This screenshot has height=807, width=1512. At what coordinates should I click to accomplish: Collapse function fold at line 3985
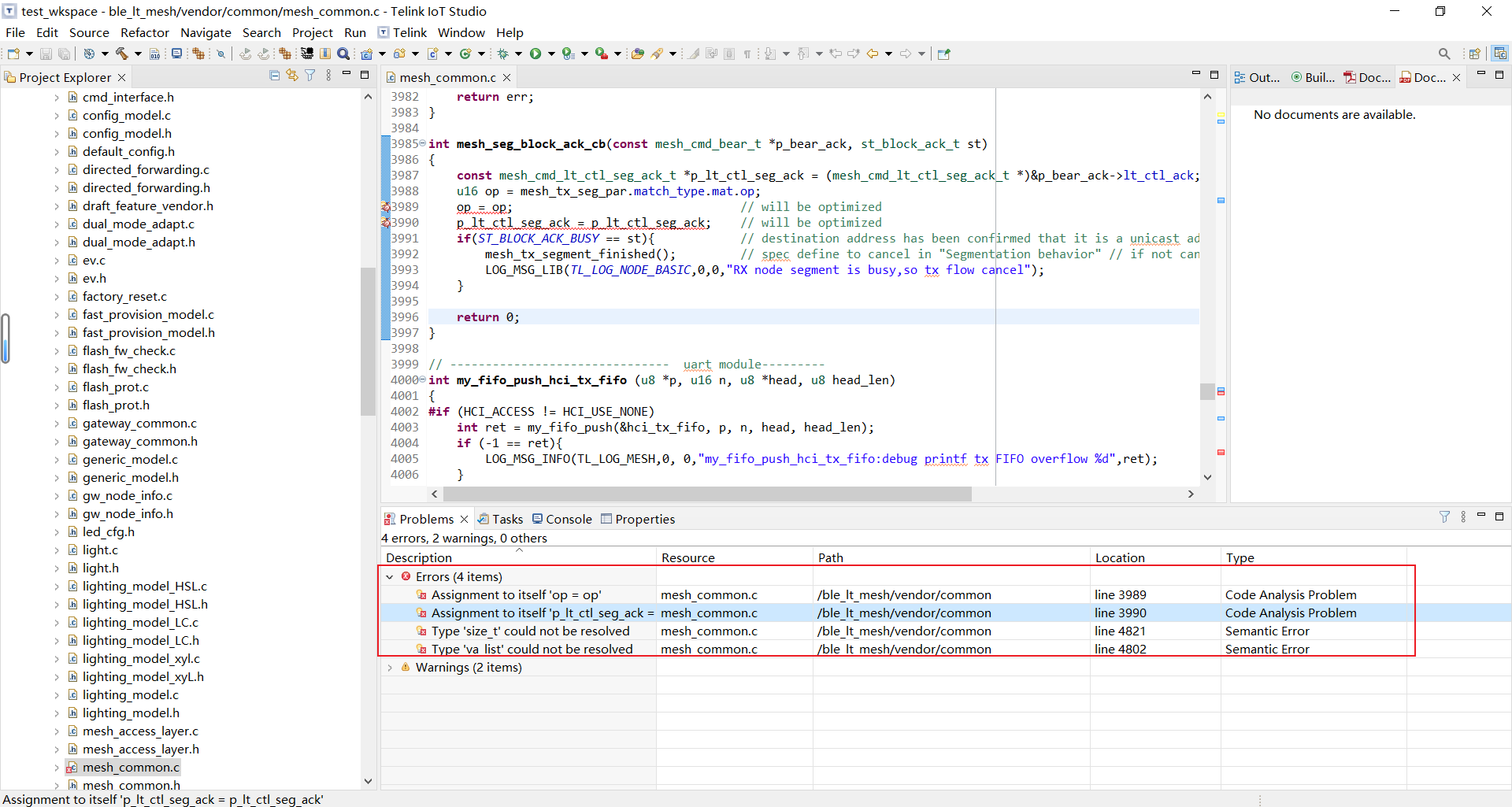coord(422,144)
